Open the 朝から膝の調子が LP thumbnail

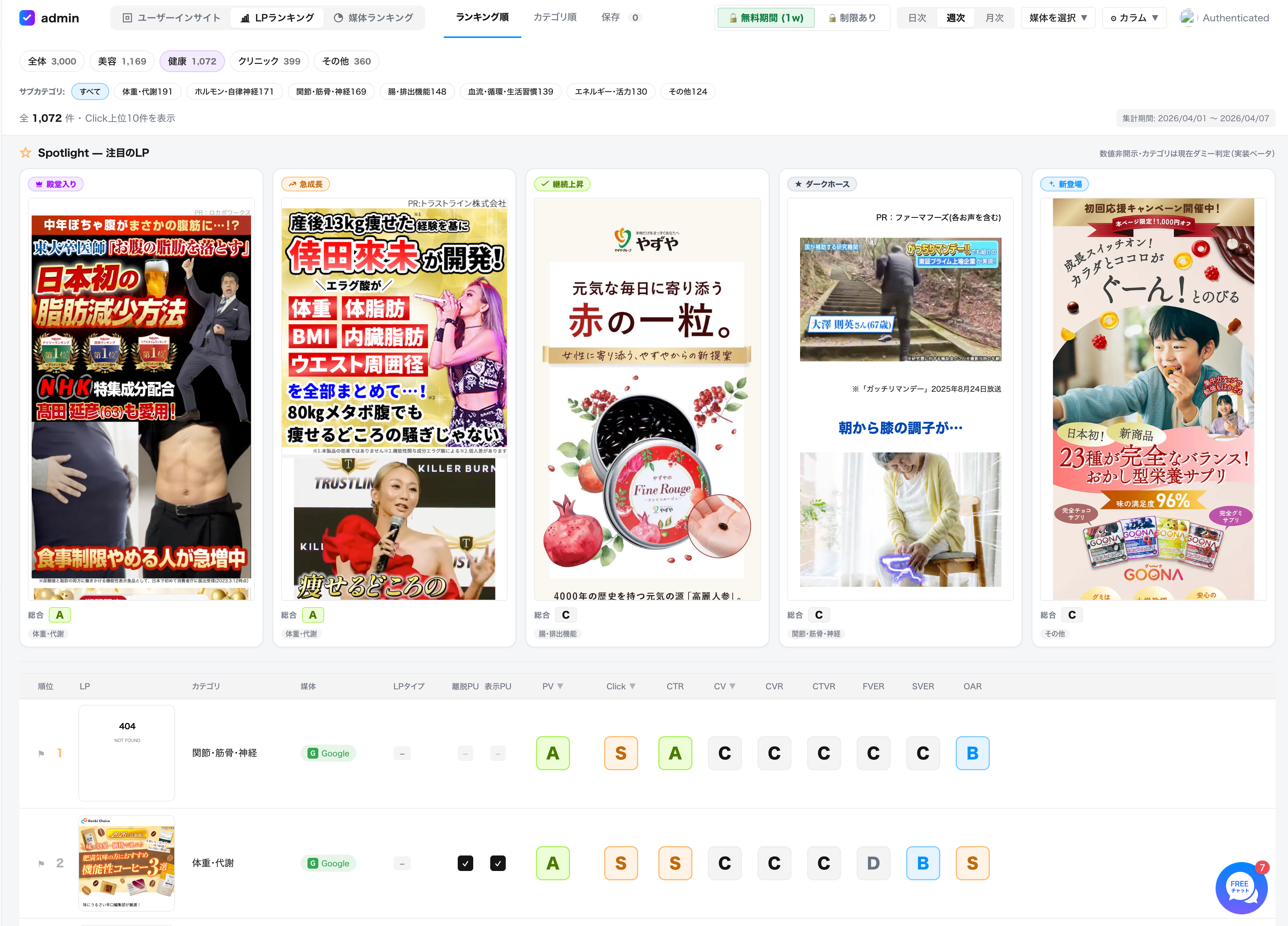[900, 399]
